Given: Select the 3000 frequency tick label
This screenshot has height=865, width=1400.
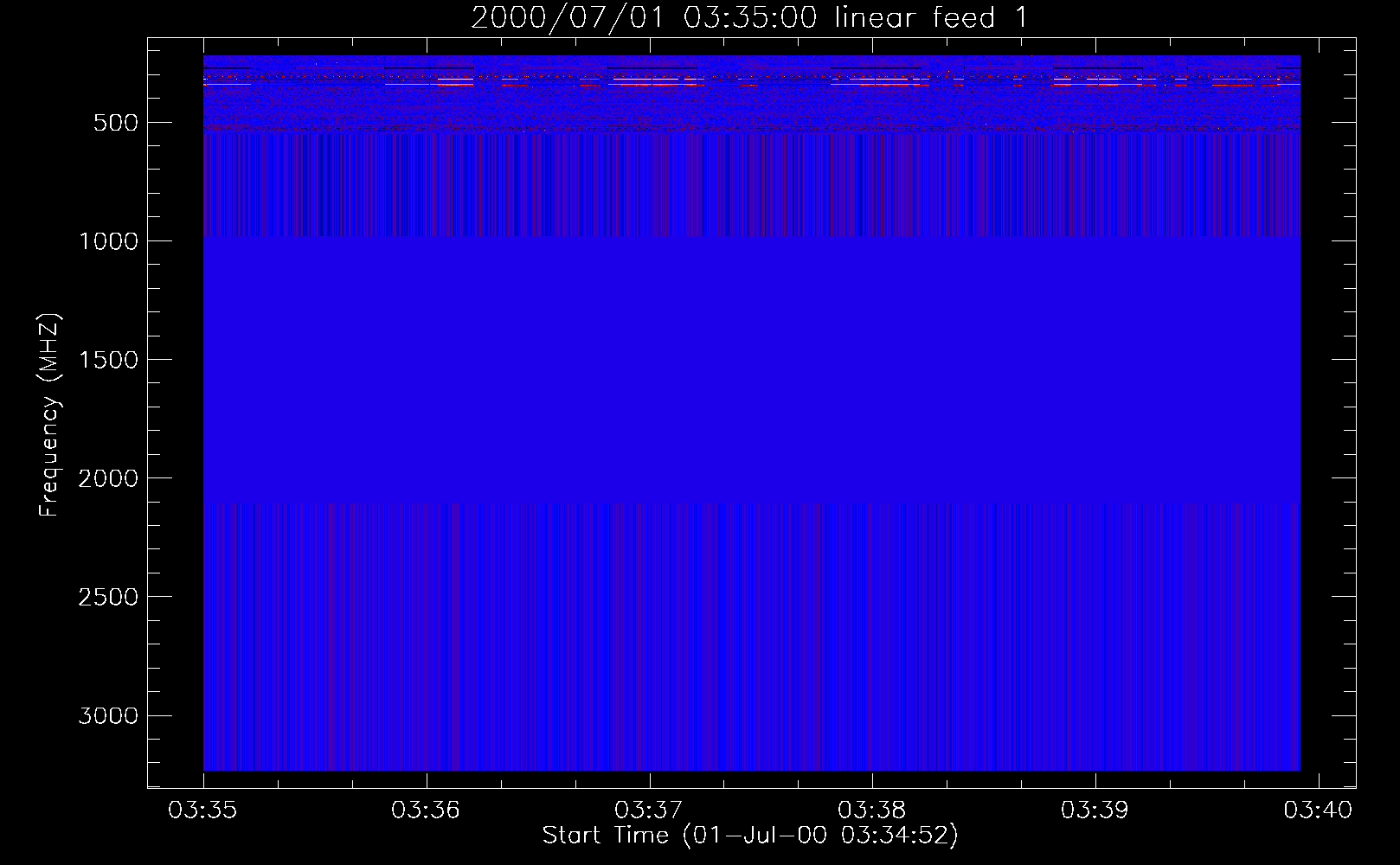Looking at the screenshot, I should 108,715.
